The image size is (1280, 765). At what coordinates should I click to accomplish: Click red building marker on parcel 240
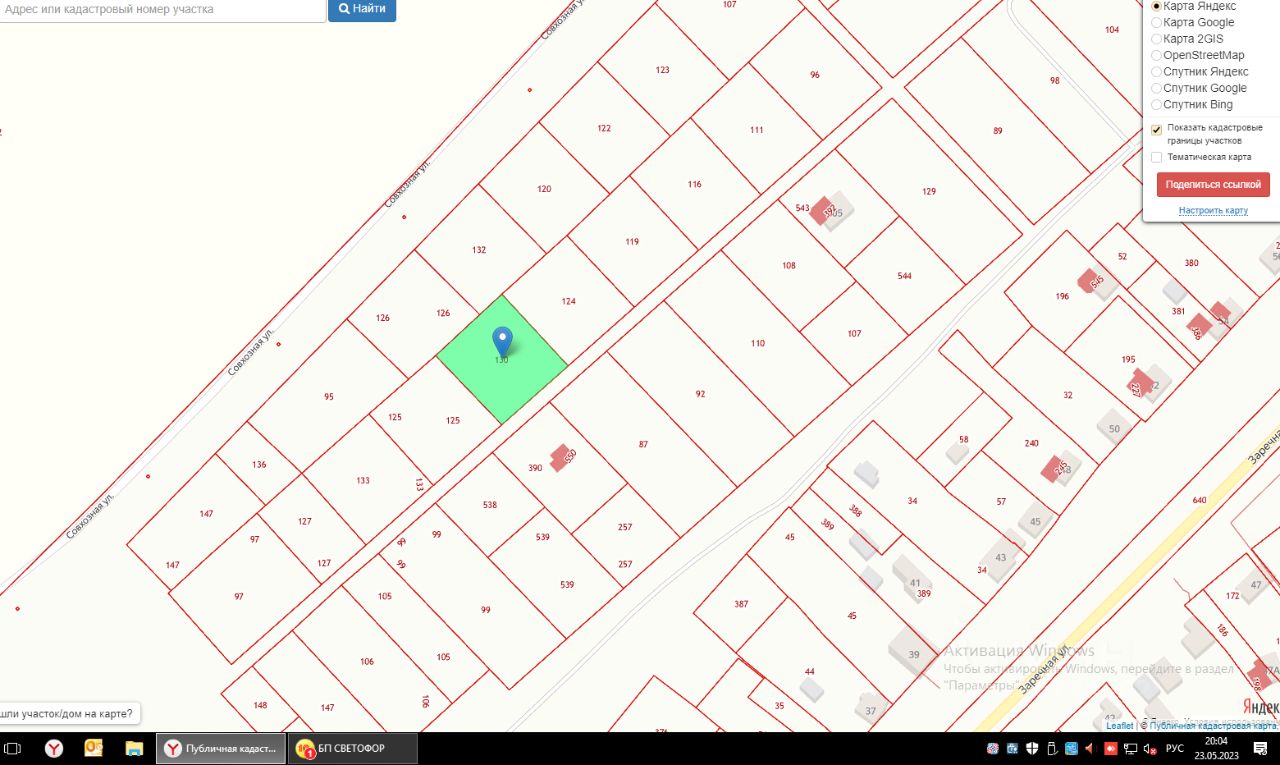pos(1054,468)
